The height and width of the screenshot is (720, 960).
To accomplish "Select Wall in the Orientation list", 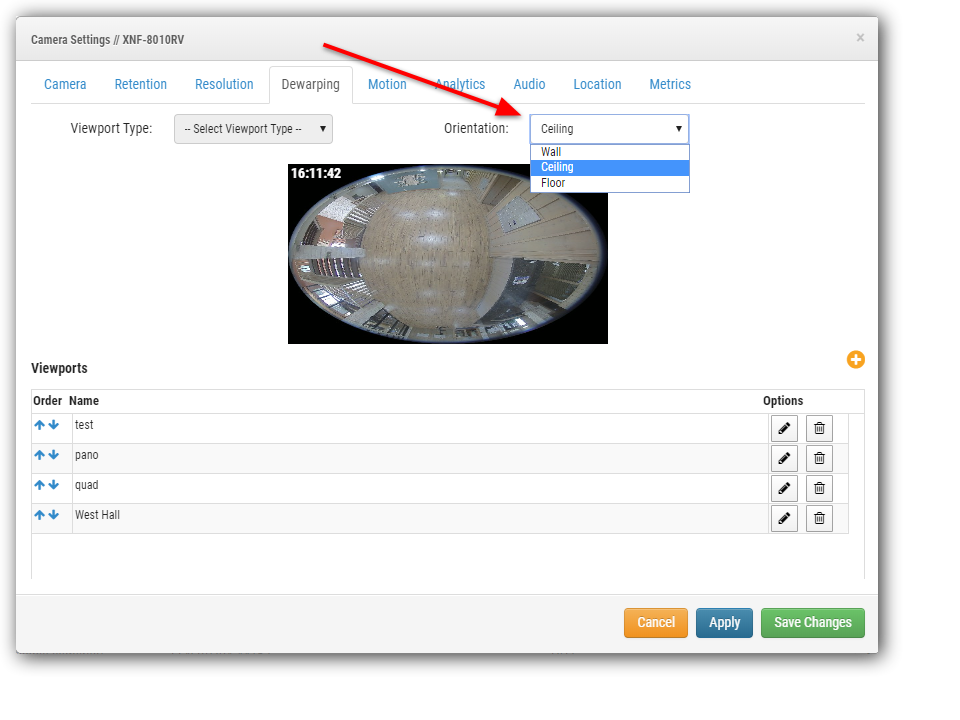I will pos(610,152).
